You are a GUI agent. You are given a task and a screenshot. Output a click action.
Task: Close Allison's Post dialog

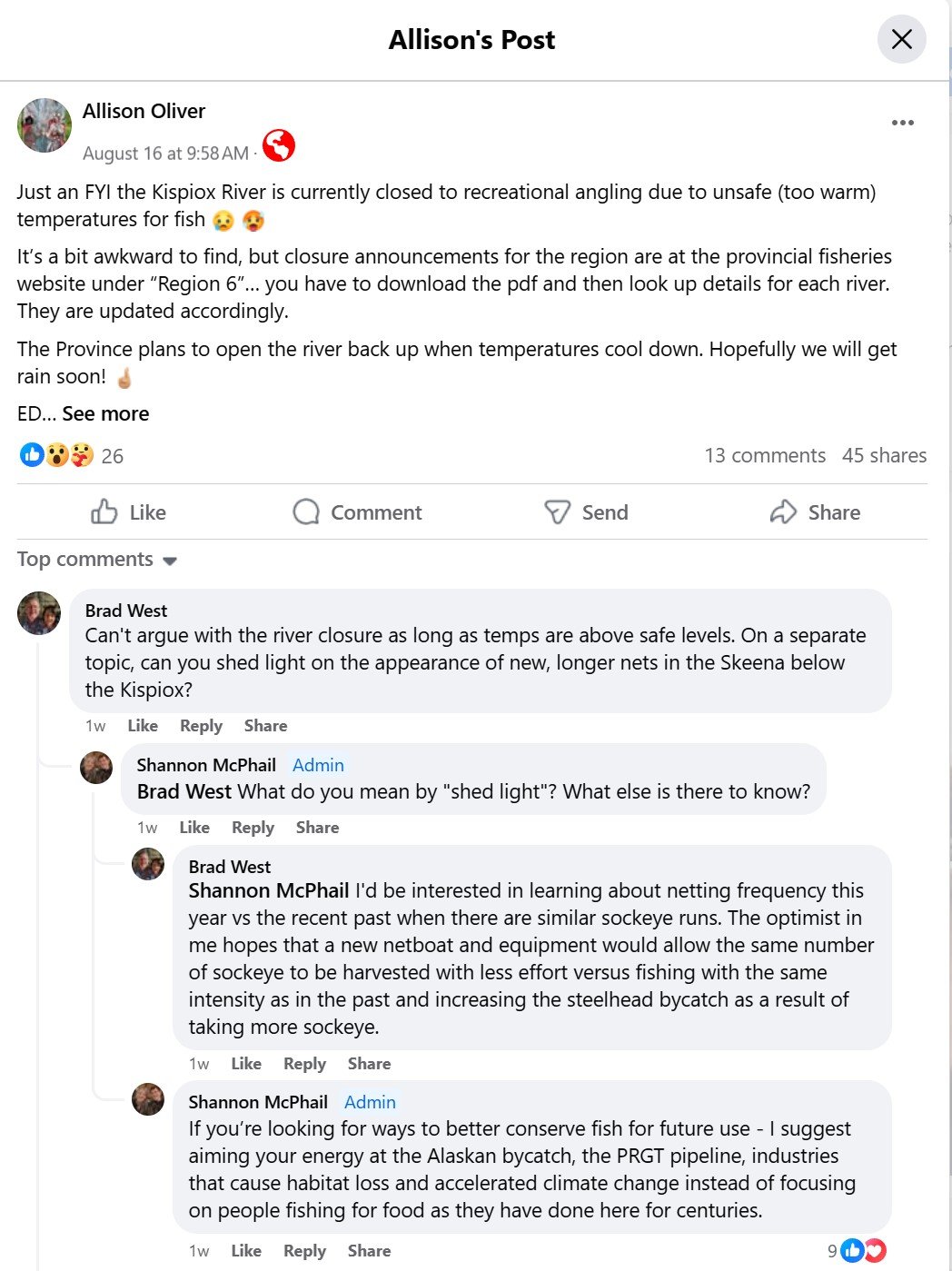(901, 39)
